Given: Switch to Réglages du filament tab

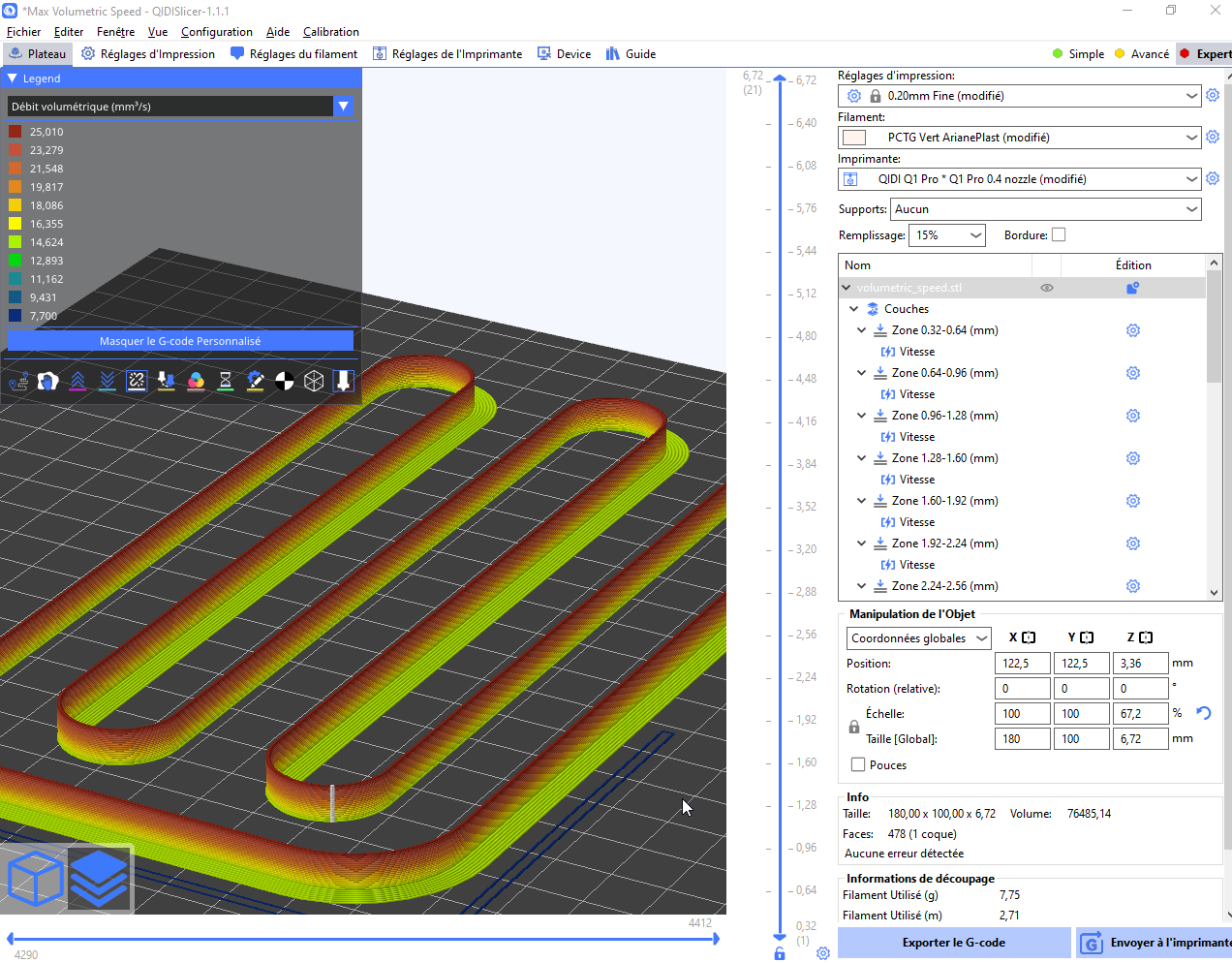Looking at the screenshot, I should (x=293, y=54).
